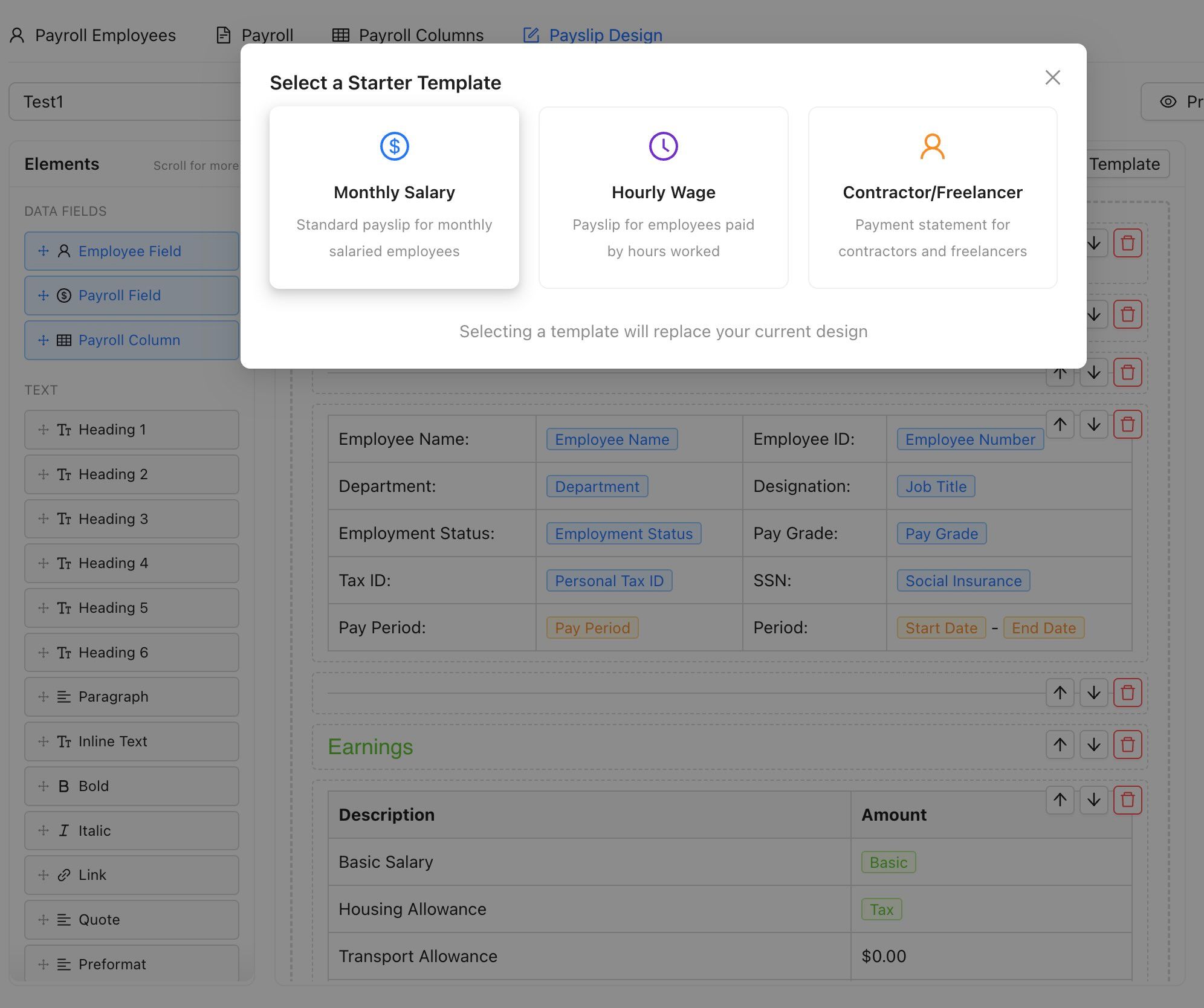Switch to Payroll Columns tab
1204x1008 pixels.
click(408, 35)
